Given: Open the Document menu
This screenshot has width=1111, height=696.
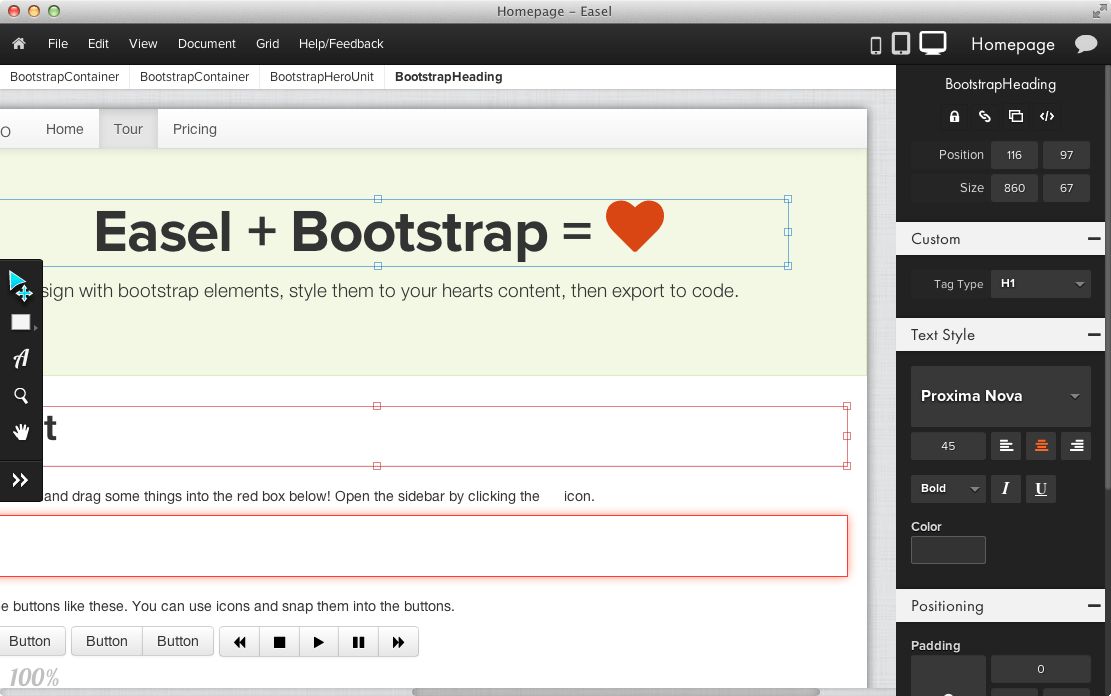Looking at the screenshot, I should point(207,44).
